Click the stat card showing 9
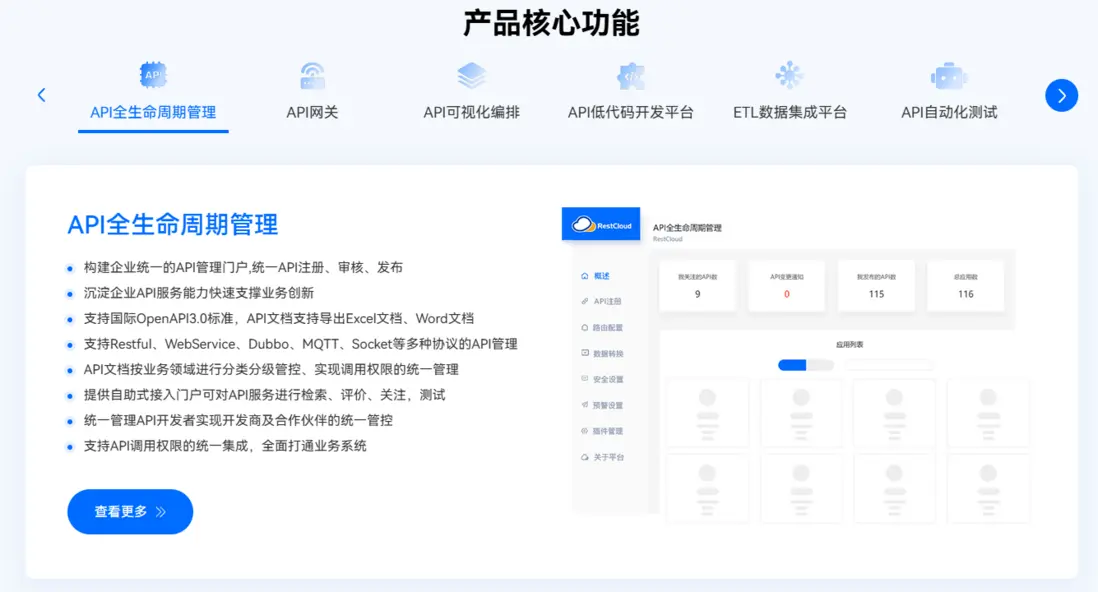Viewport: 1098px width, 592px height. point(697,286)
